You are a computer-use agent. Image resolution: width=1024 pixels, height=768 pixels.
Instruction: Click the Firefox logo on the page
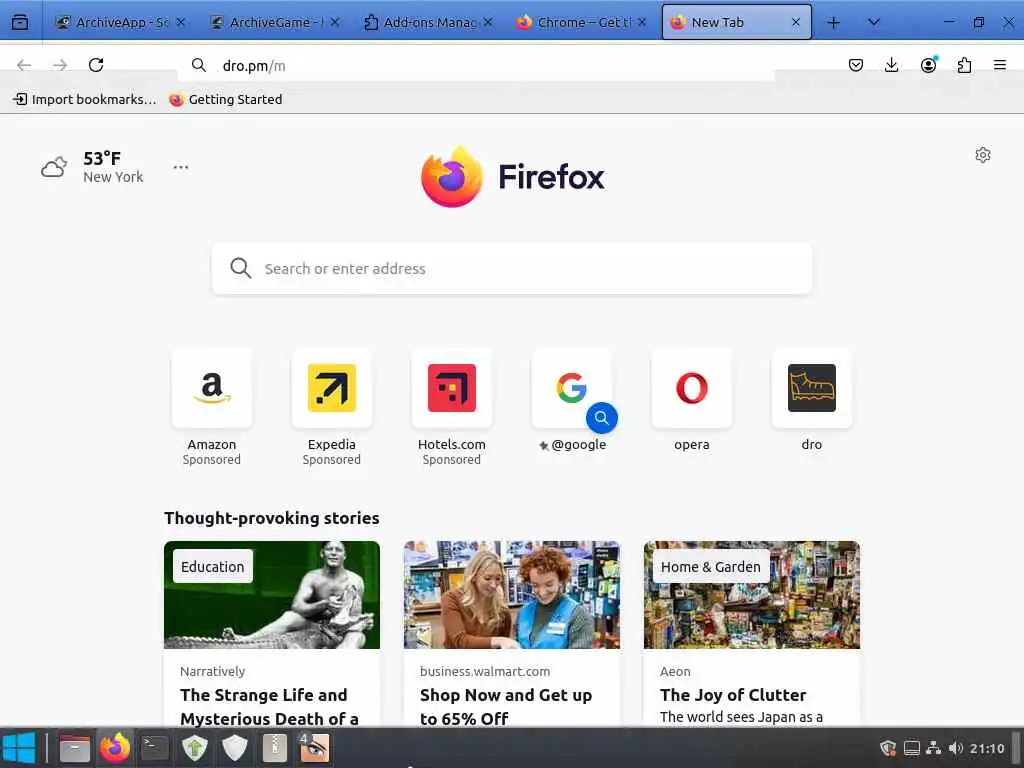[513, 176]
